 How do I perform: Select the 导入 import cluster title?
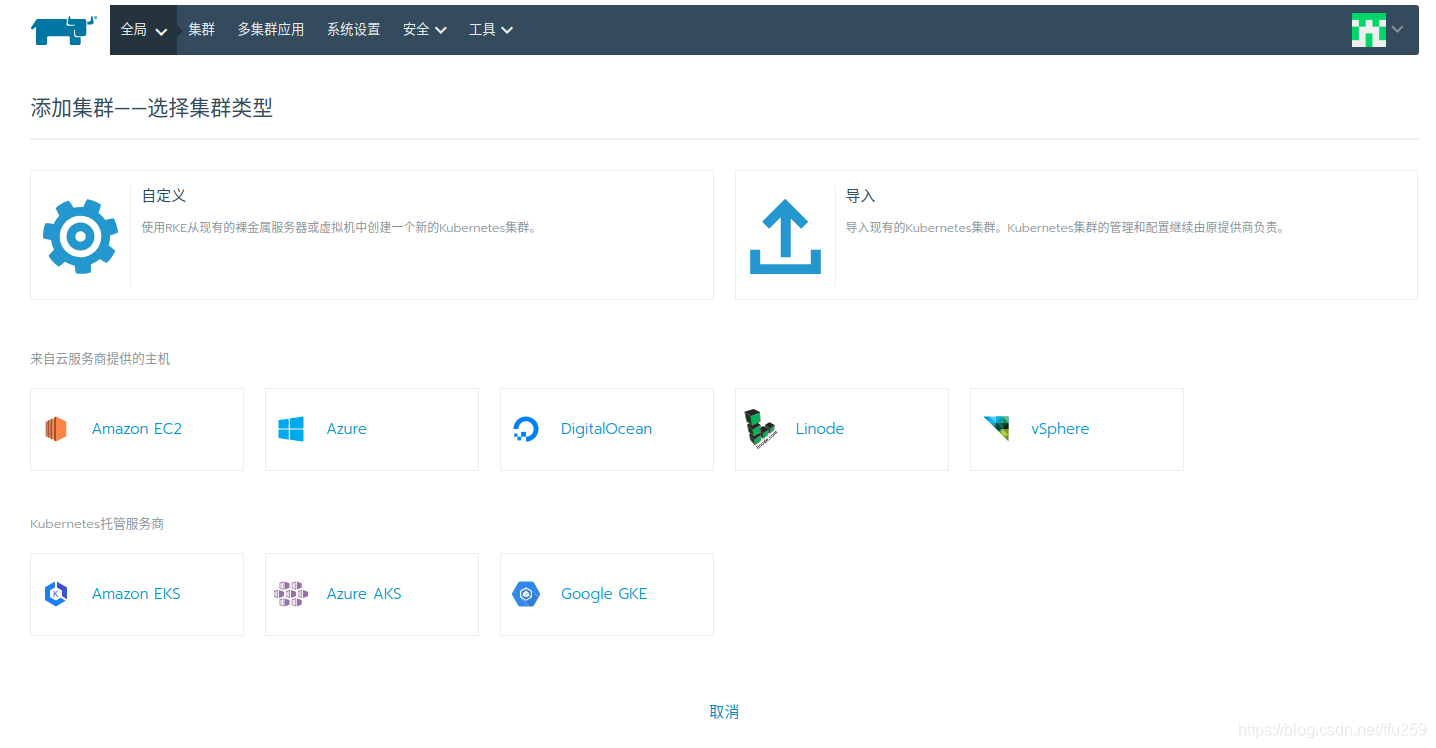[x=861, y=196]
